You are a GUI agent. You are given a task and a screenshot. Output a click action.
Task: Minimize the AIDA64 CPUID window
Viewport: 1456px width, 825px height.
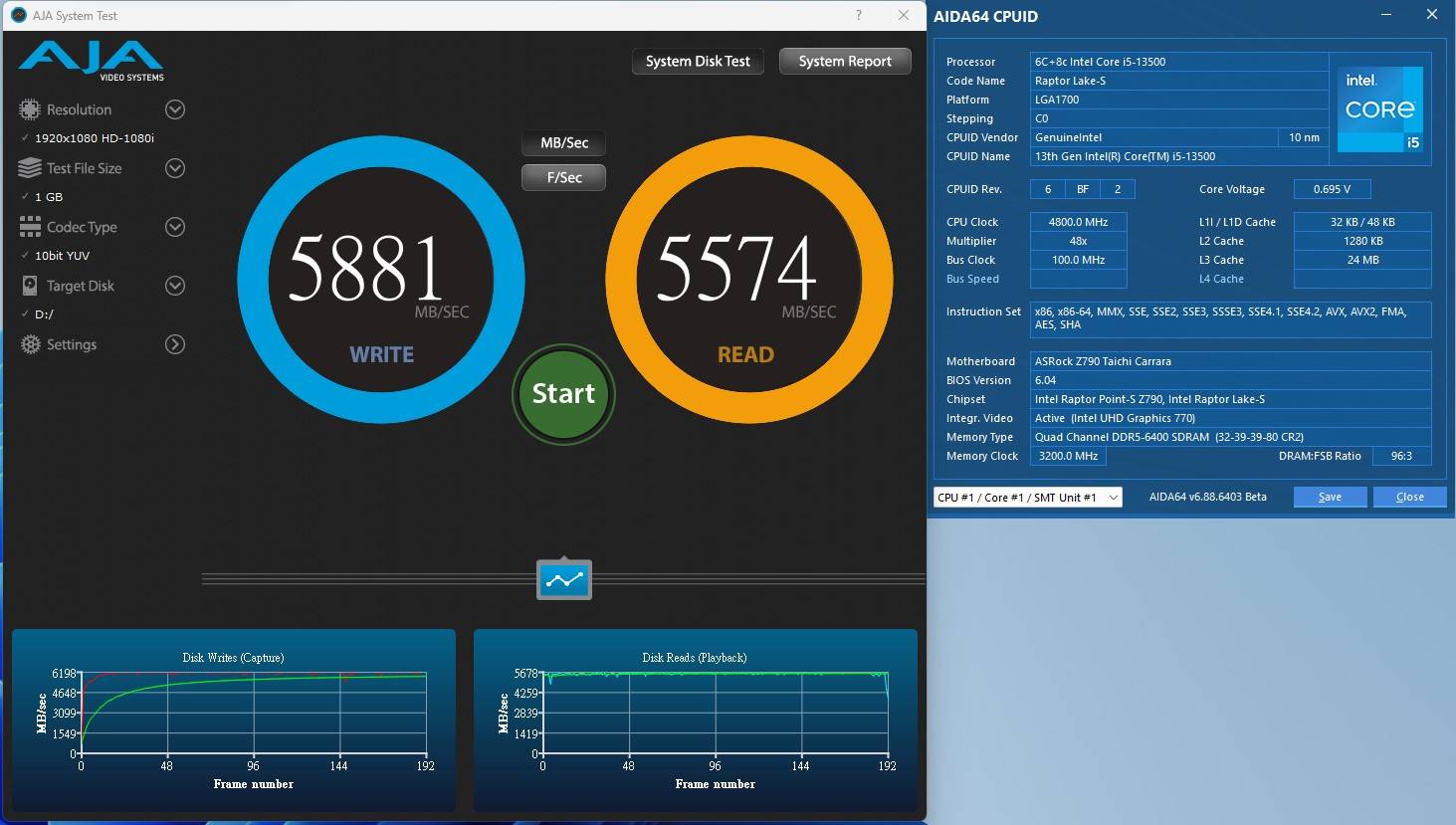pyautogui.click(x=1387, y=15)
